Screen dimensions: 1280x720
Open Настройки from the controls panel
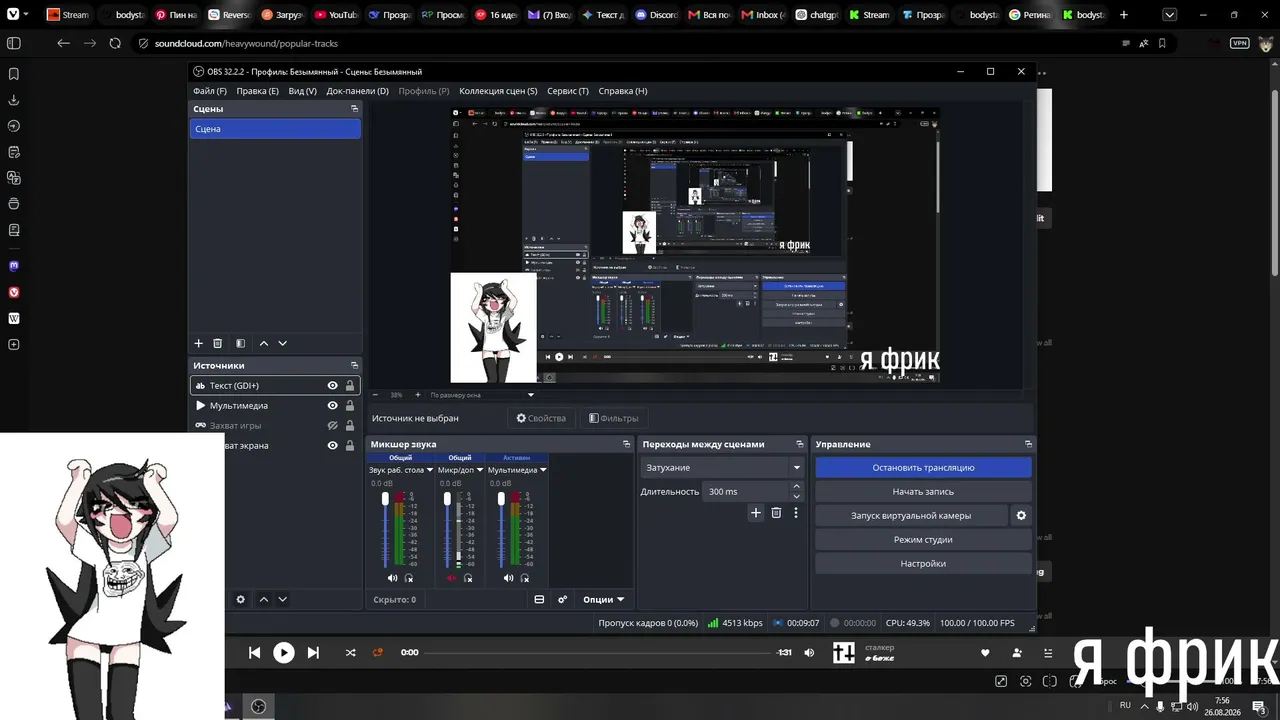[923, 563]
